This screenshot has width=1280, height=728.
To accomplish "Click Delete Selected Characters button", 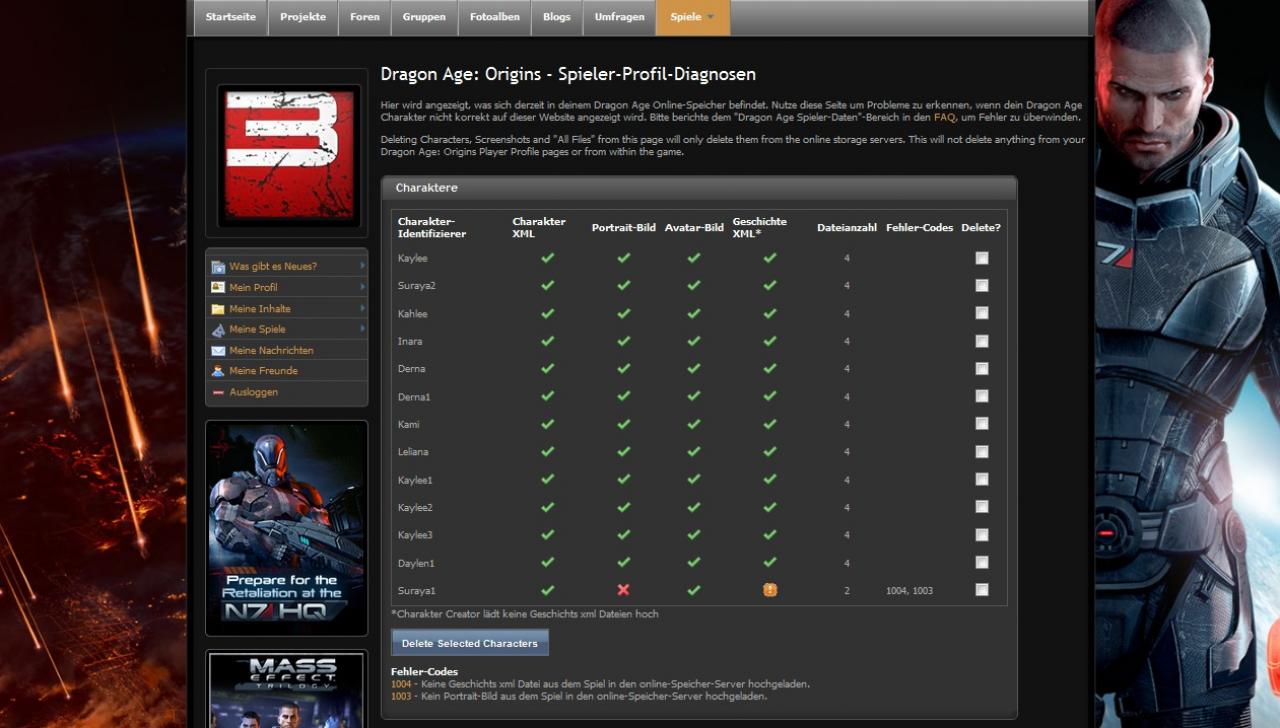I will [x=470, y=643].
